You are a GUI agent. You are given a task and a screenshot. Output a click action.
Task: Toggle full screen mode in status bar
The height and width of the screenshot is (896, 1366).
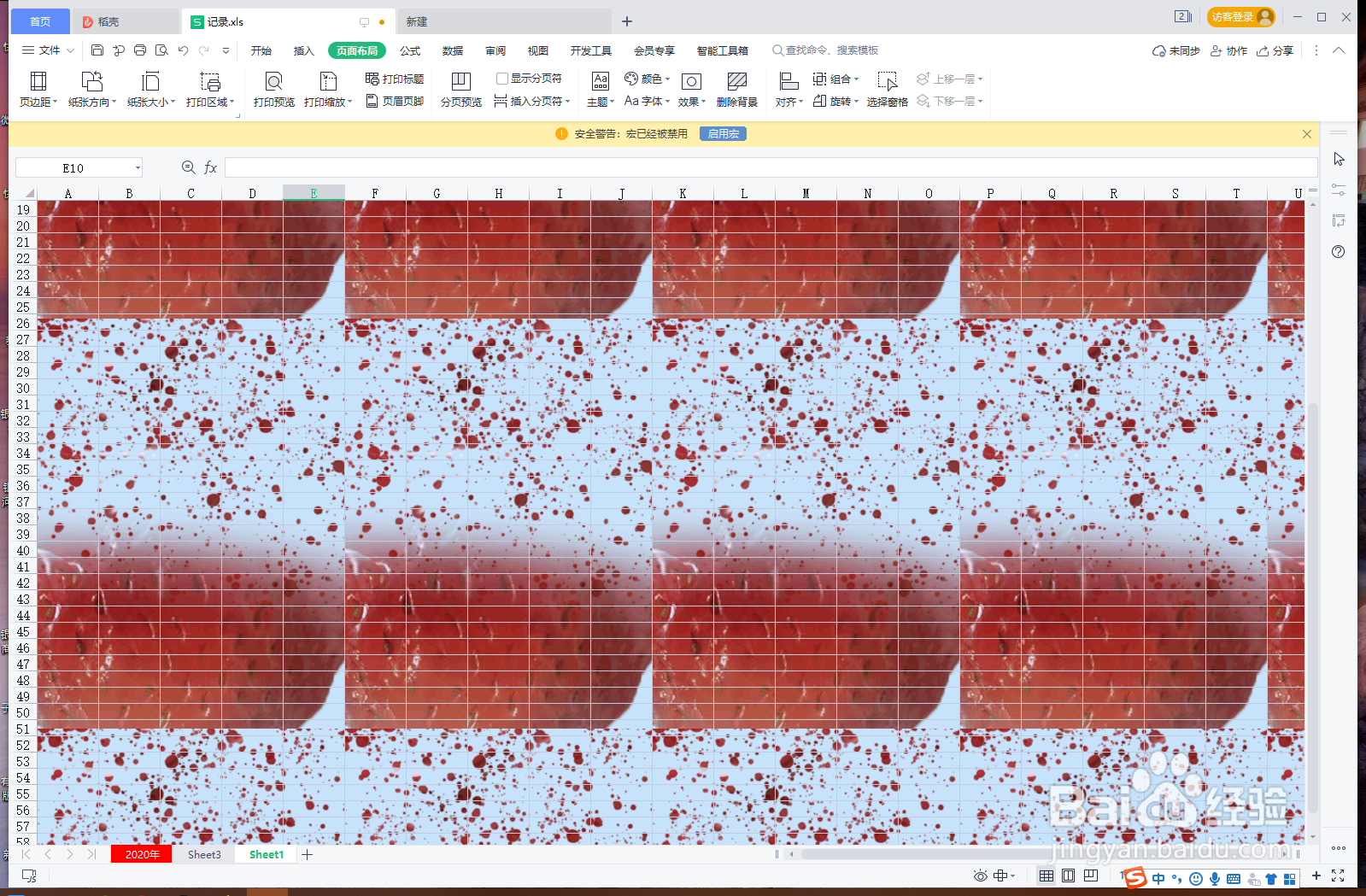(1338, 876)
